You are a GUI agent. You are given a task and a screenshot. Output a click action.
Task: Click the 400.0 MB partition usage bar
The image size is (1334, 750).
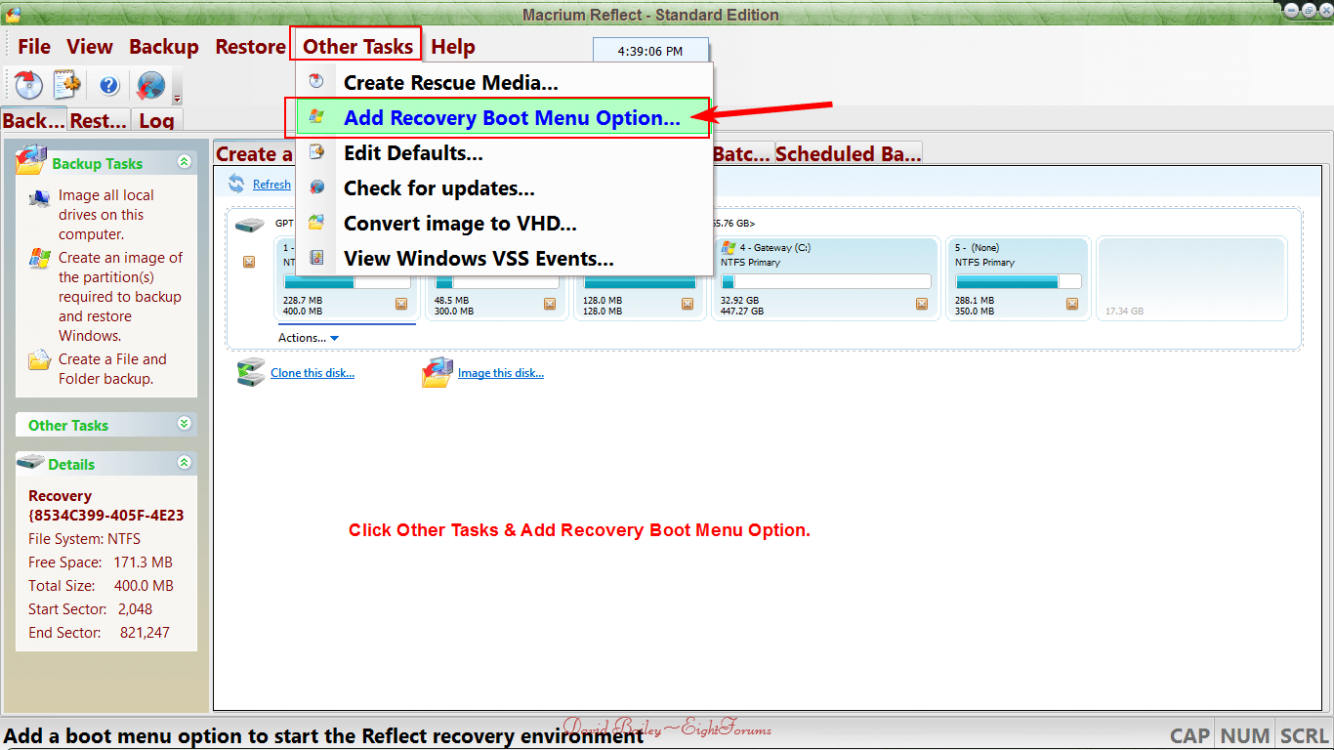[x=346, y=282]
